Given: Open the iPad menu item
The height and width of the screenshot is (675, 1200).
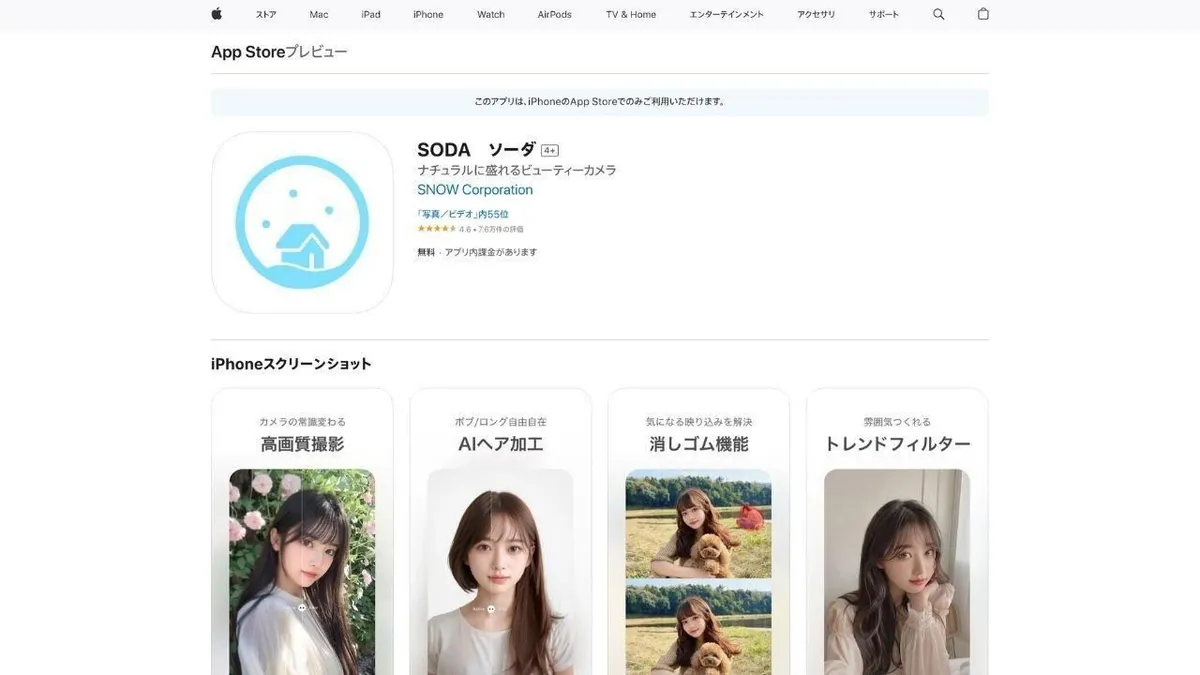Looking at the screenshot, I should click(371, 15).
